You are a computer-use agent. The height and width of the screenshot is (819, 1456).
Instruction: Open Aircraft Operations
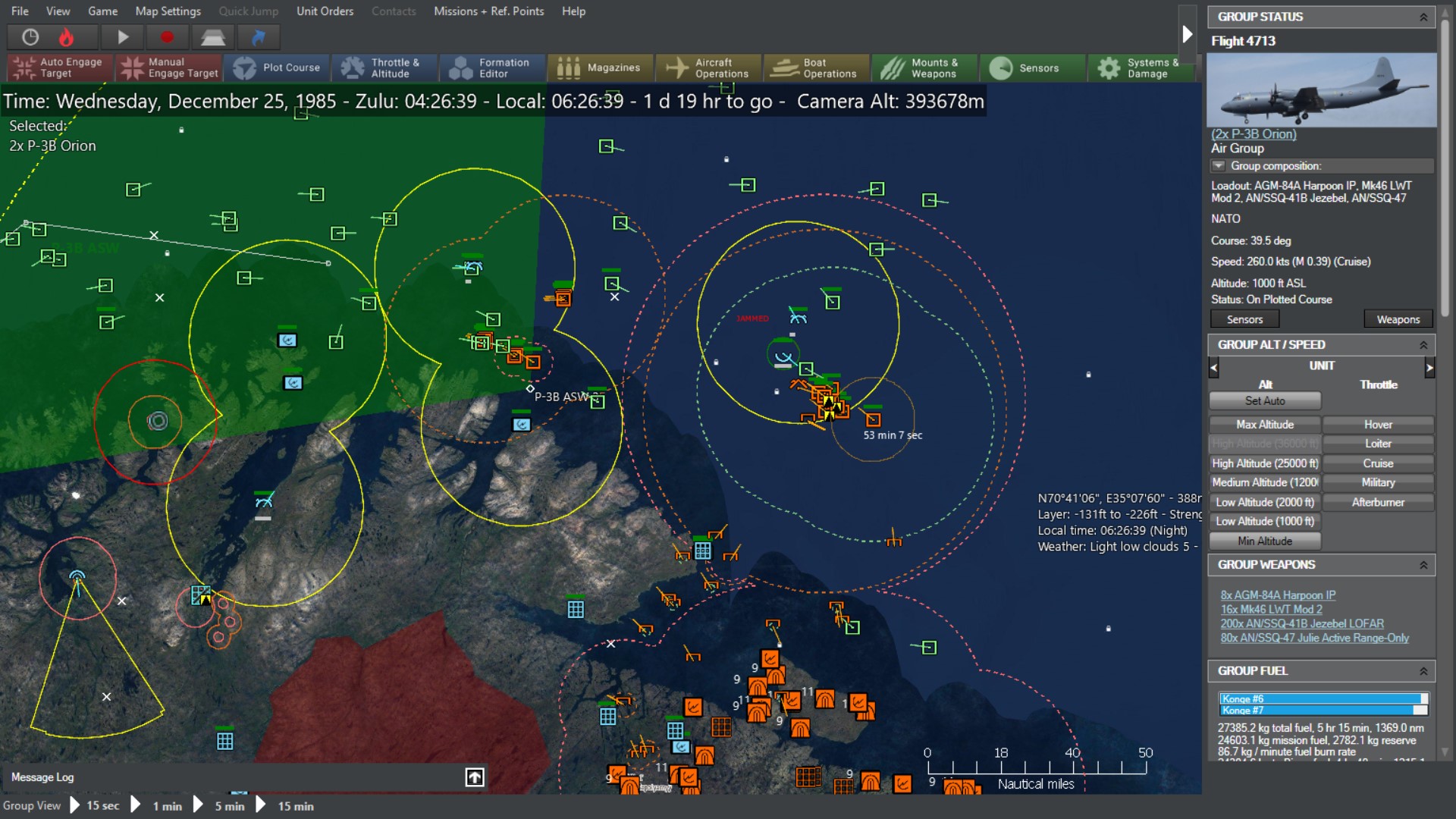tap(708, 67)
